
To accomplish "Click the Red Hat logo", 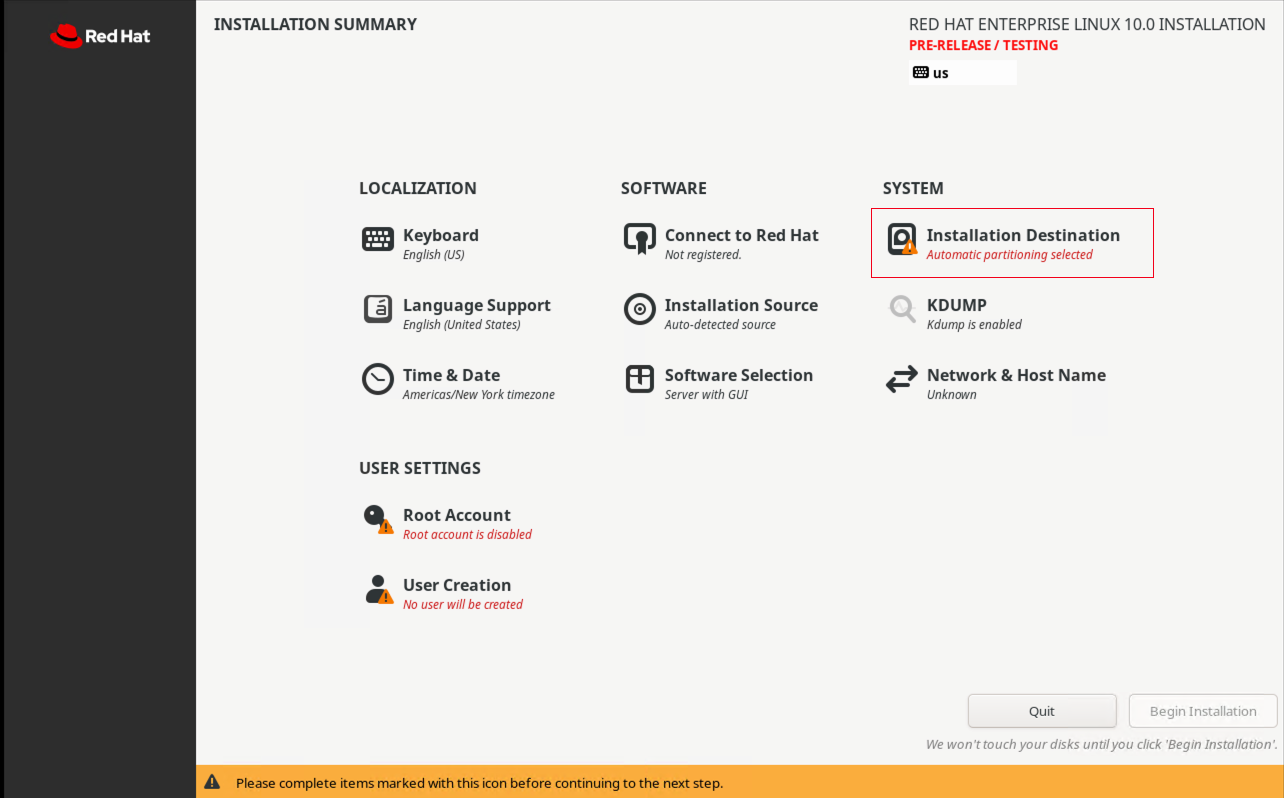I will tap(100, 36).
